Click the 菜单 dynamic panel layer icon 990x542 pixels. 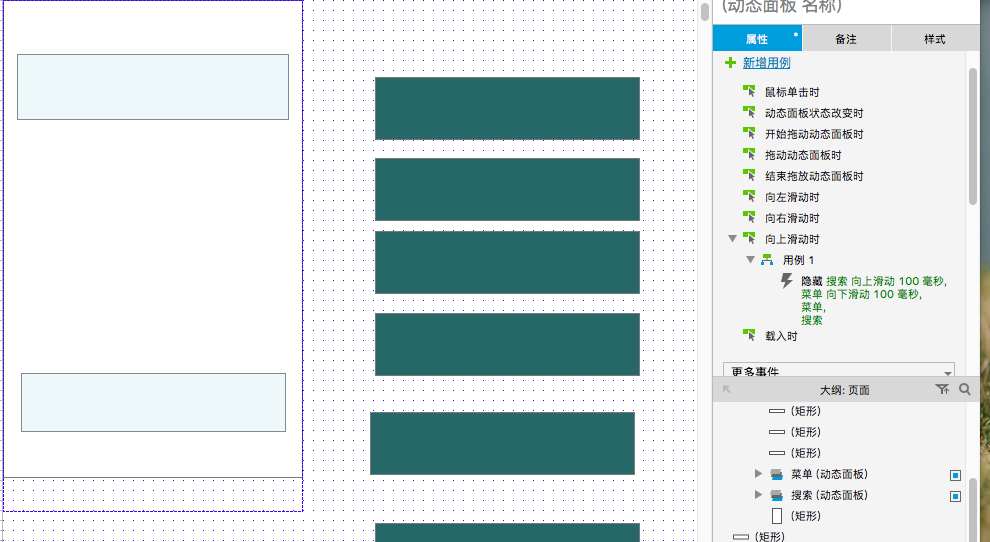click(777, 474)
